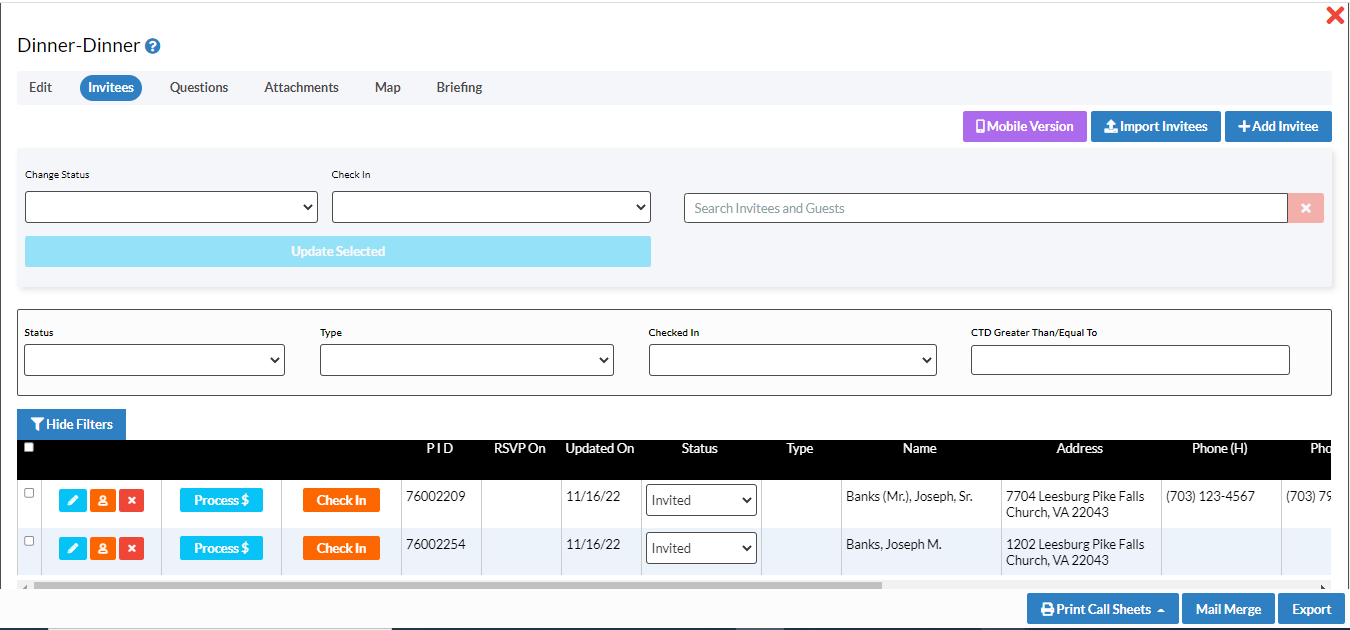Select PID cell 76002254
This screenshot has width=1350, height=630.
pyautogui.click(x=436, y=544)
